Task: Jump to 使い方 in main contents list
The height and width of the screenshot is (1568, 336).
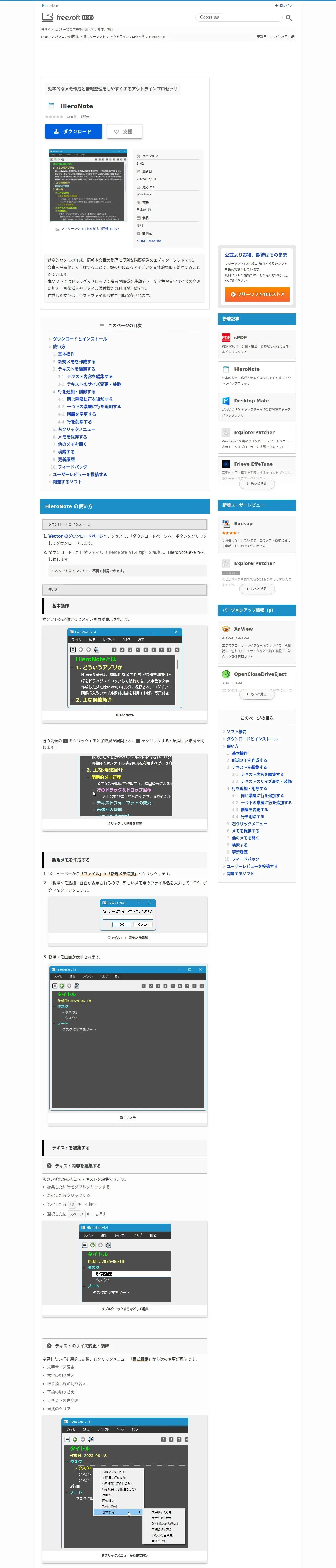Action: (x=59, y=346)
